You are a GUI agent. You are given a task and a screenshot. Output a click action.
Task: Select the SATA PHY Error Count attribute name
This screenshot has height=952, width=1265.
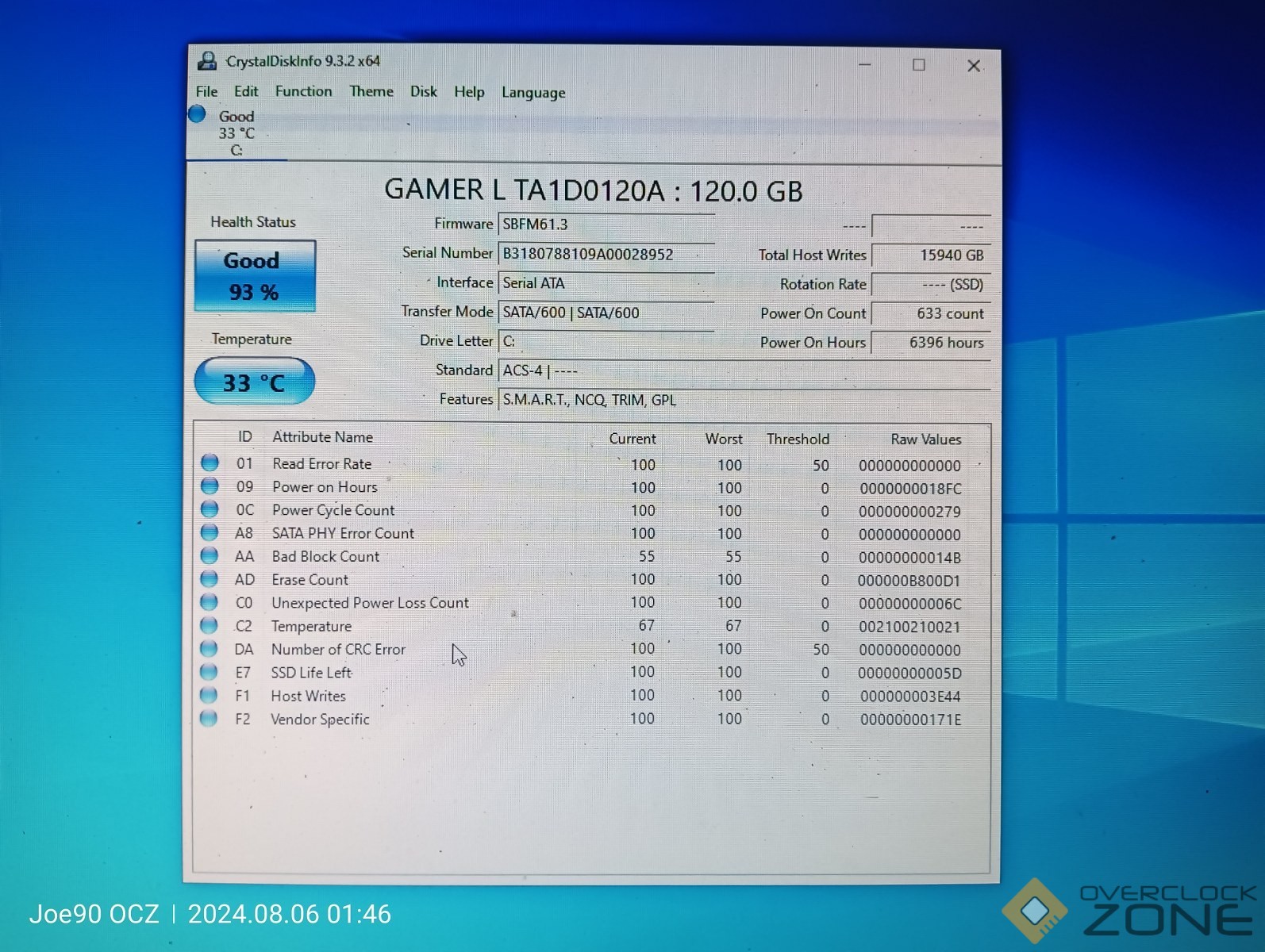pyautogui.click(x=343, y=533)
